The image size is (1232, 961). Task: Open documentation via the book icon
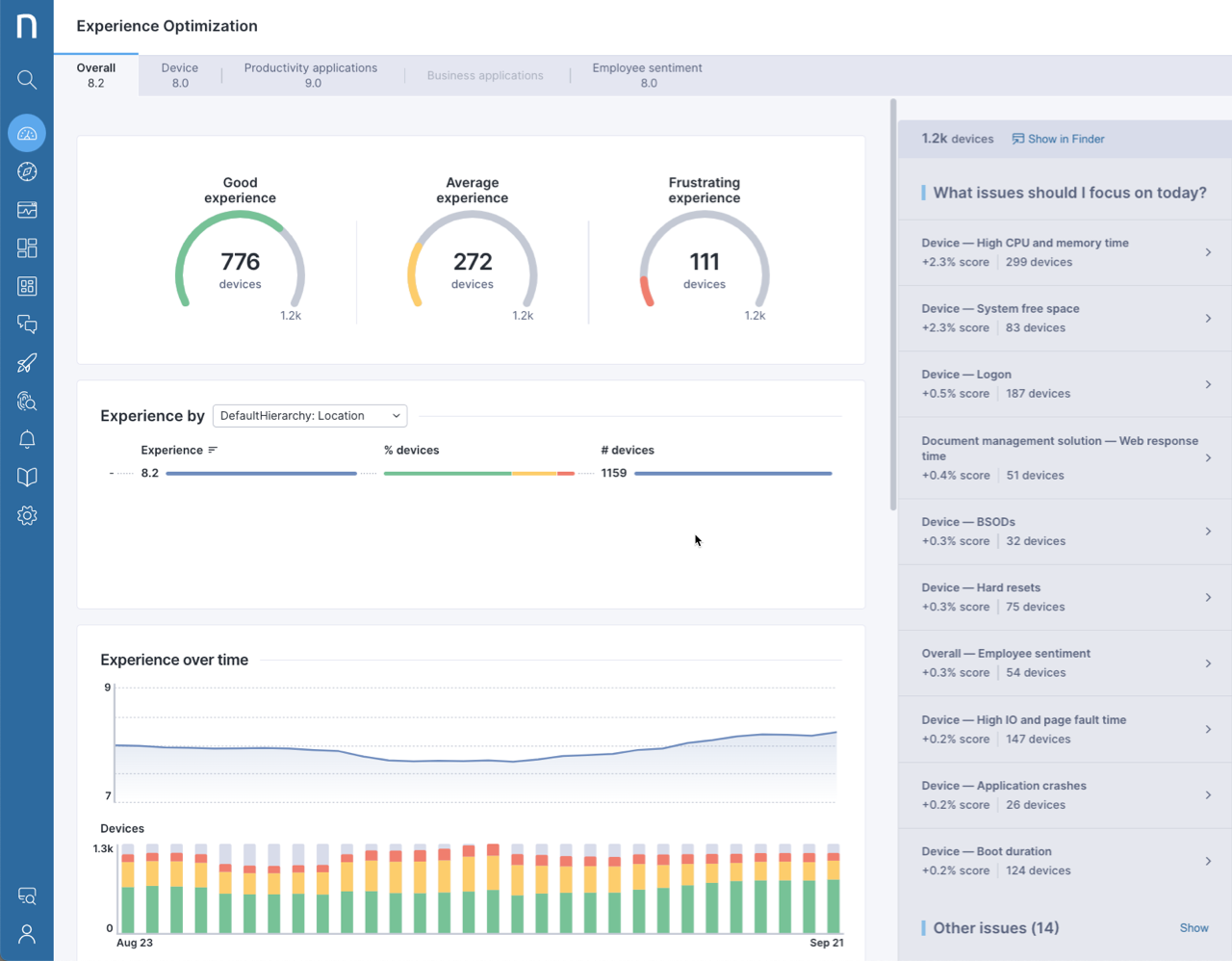26,477
